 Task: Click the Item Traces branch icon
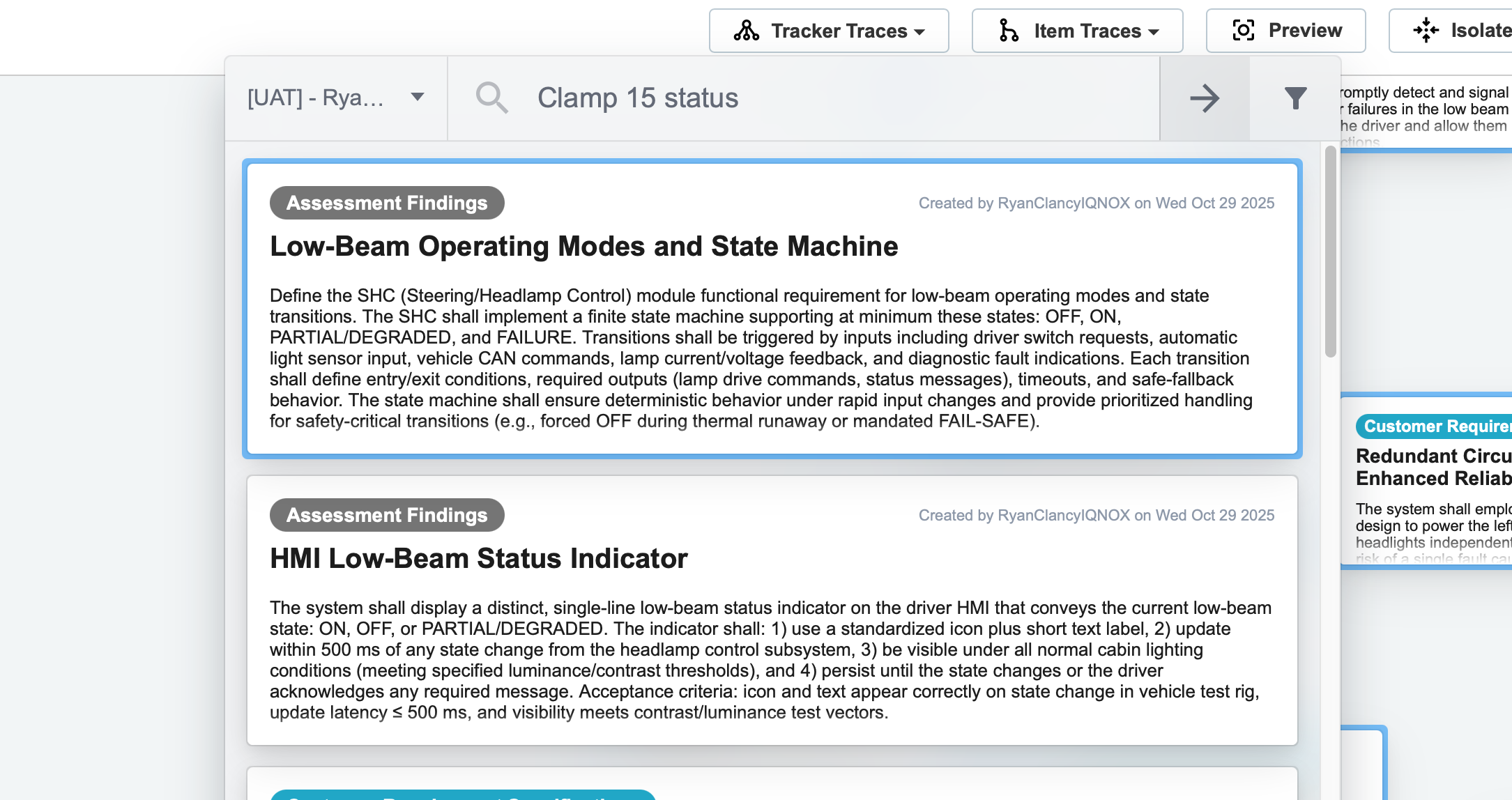pyautogui.click(x=1008, y=31)
